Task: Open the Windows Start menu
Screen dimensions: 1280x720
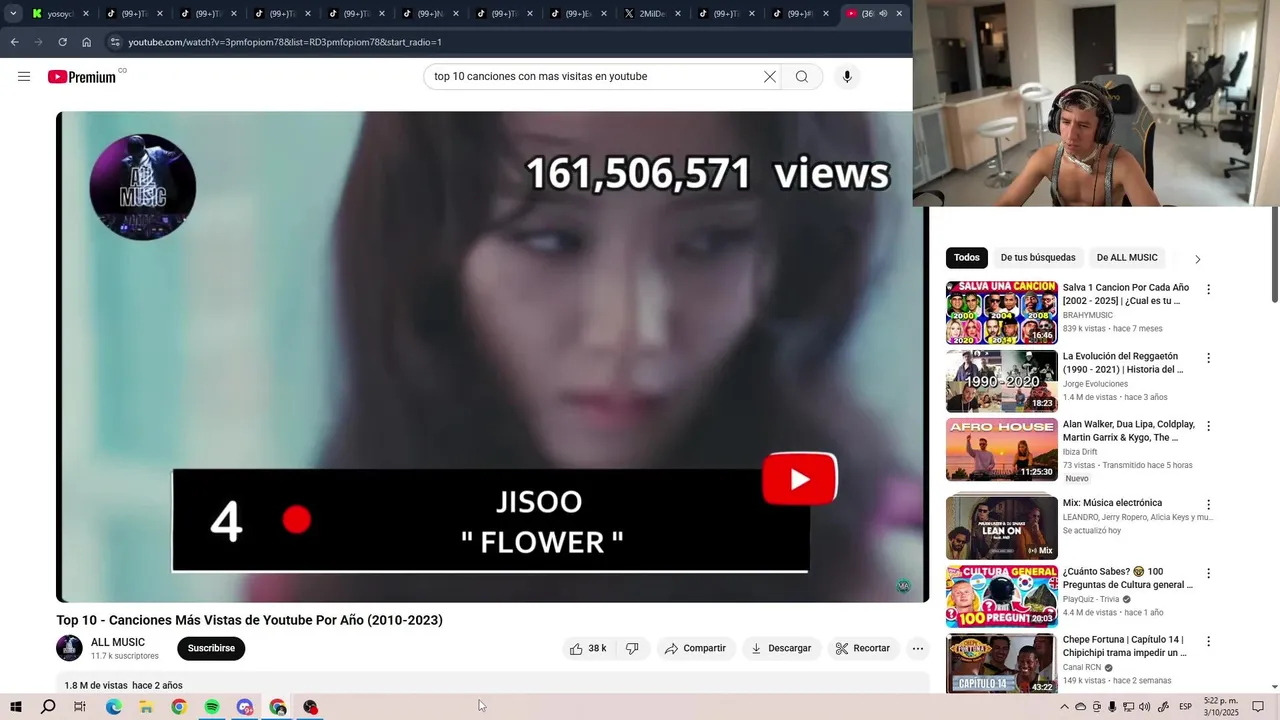Action: click(16, 707)
